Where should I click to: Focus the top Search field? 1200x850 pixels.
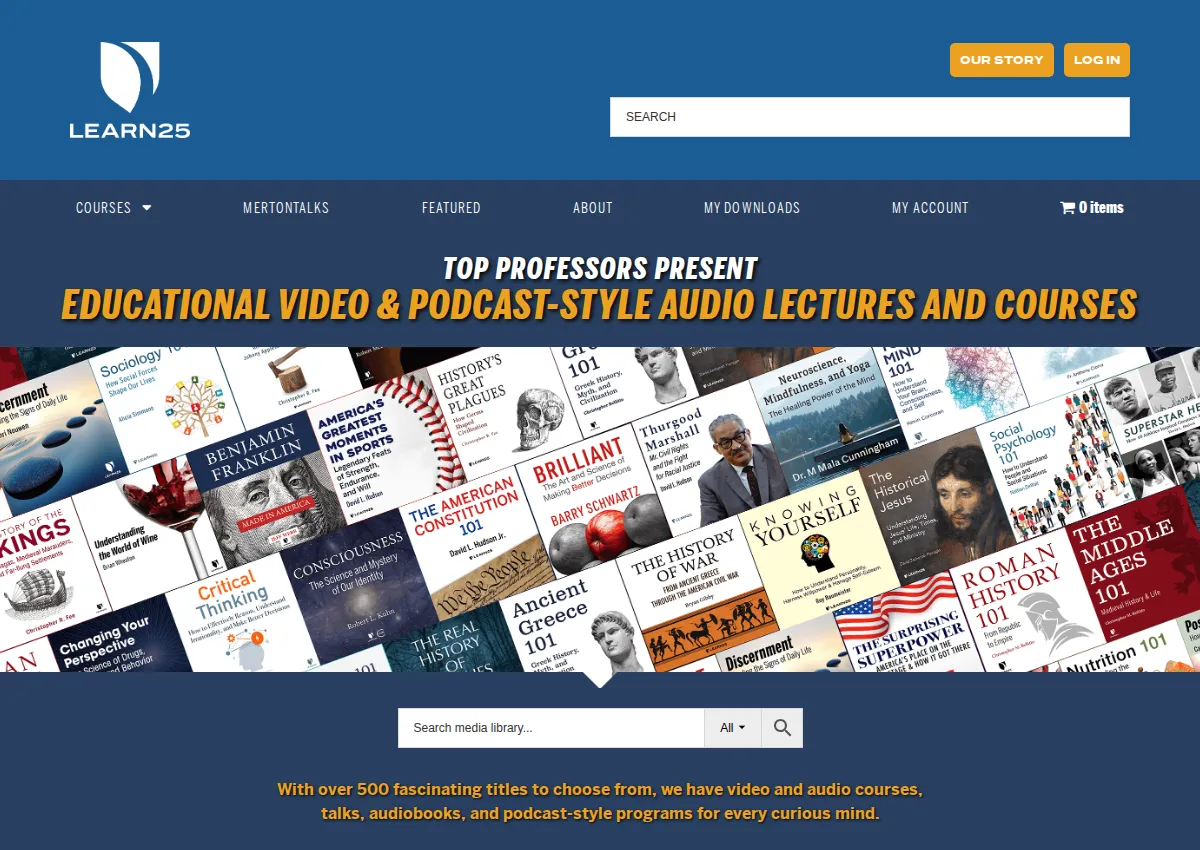pos(870,117)
